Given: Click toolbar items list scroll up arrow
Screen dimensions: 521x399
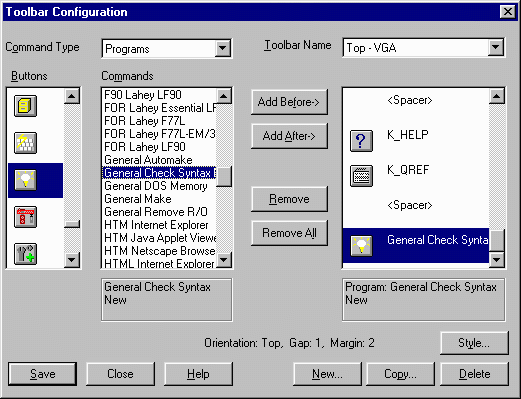Looking at the screenshot, I should pyautogui.click(x=497, y=96).
